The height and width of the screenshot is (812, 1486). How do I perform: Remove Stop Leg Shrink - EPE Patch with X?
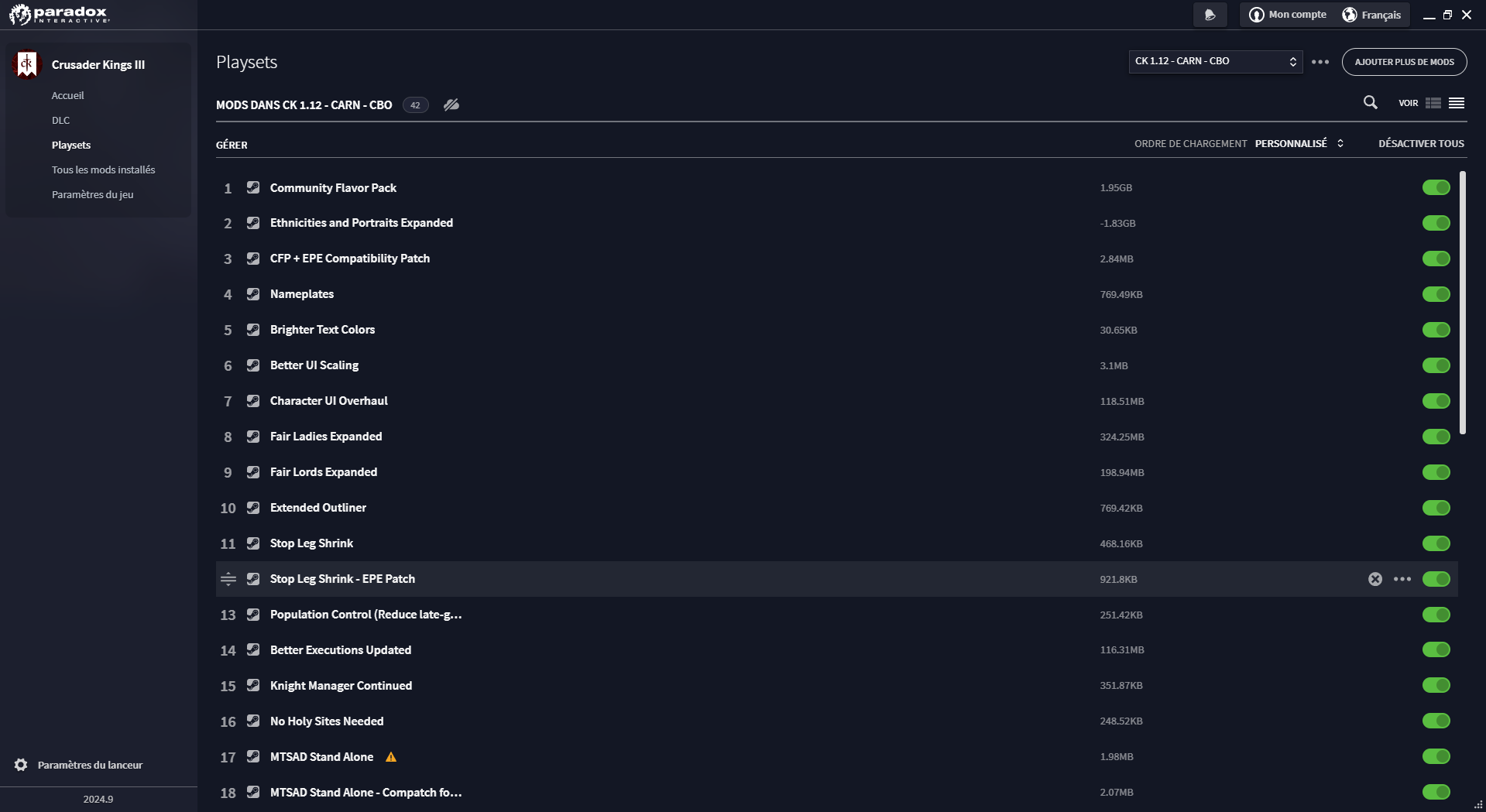click(1375, 579)
